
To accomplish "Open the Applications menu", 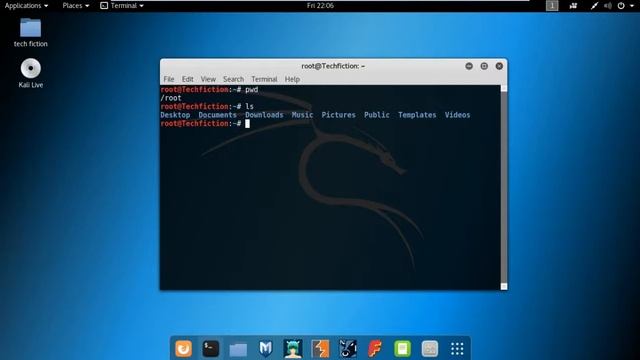I will point(26,6).
